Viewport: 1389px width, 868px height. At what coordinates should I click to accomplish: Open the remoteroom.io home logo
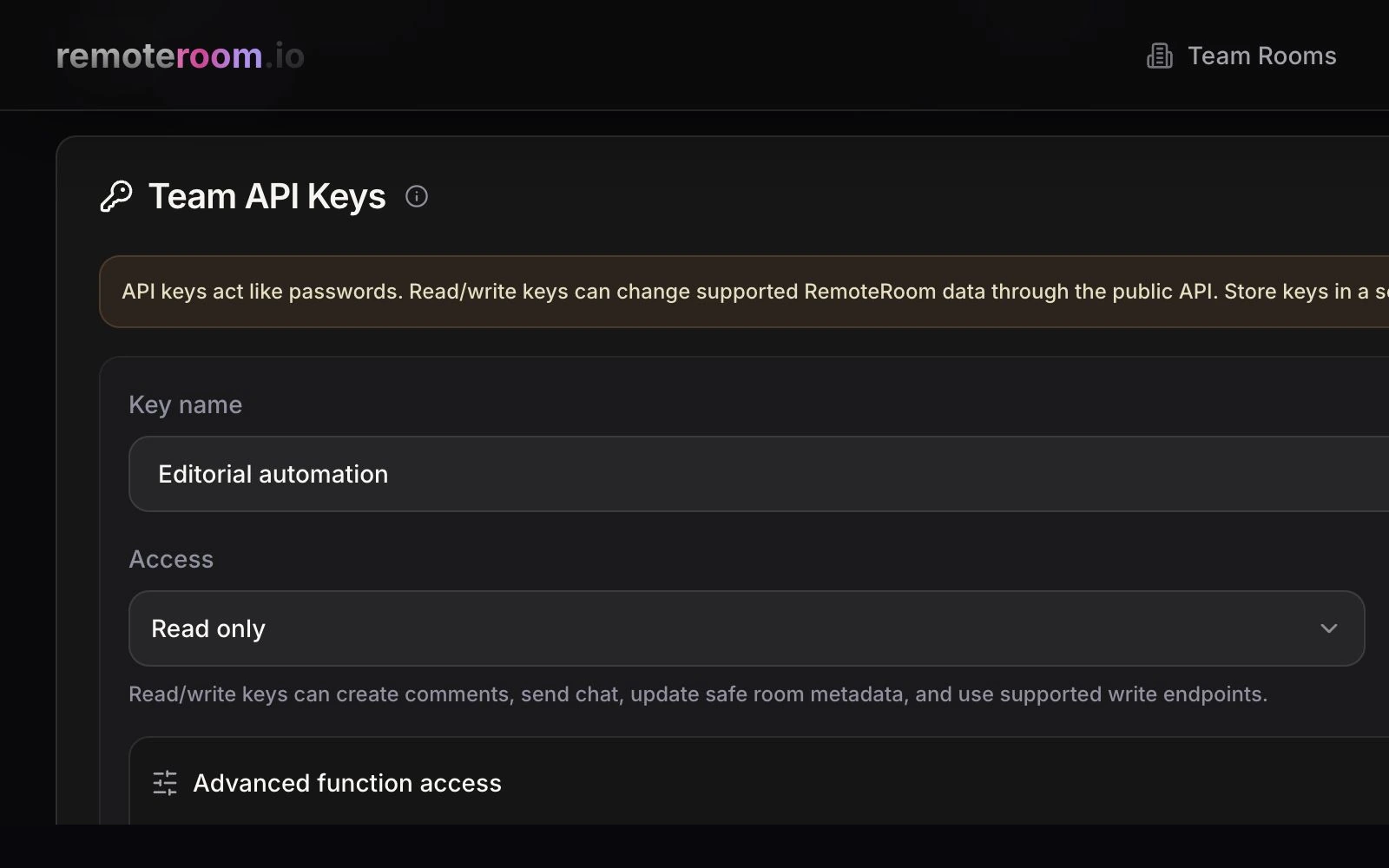pos(180,56)
